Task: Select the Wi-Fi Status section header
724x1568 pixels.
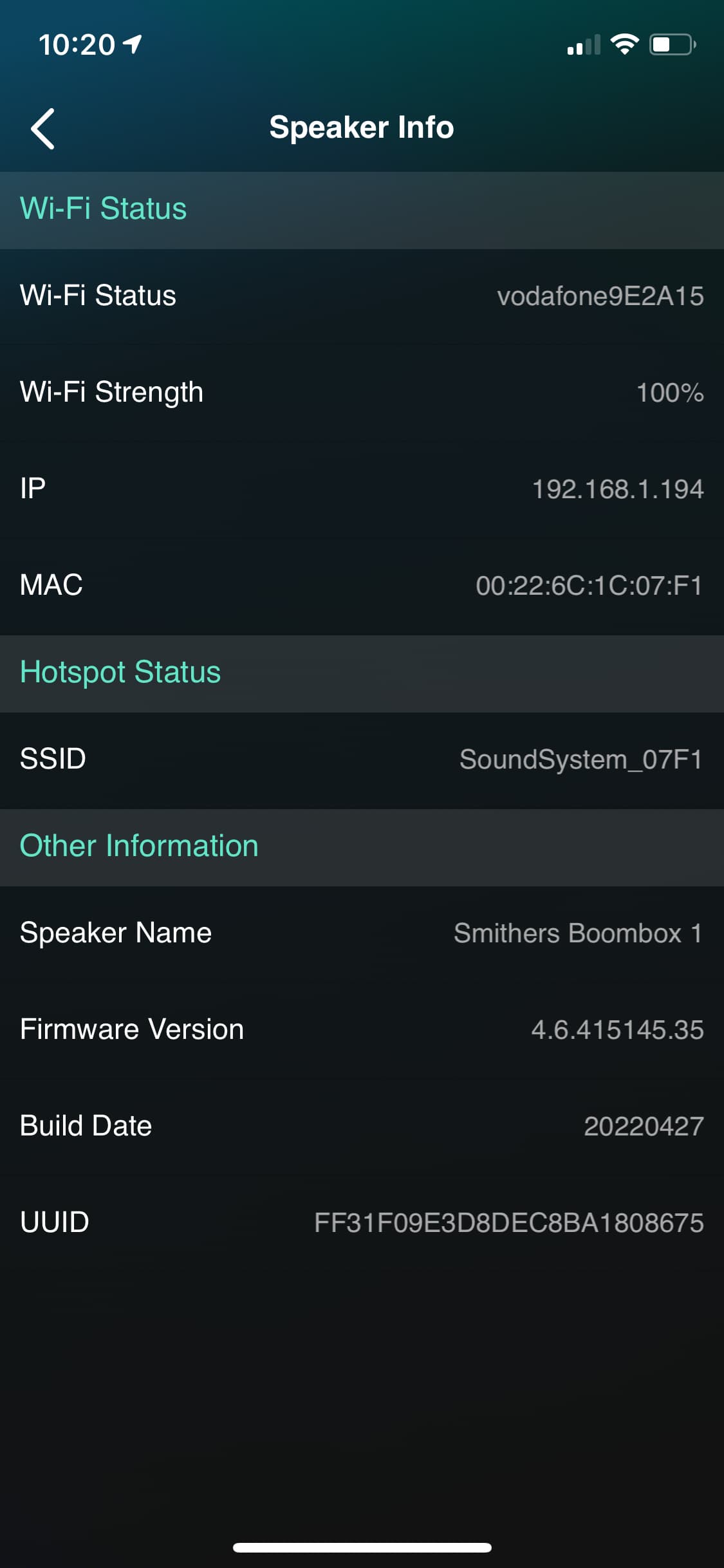Action: click(x=362, y=210)
